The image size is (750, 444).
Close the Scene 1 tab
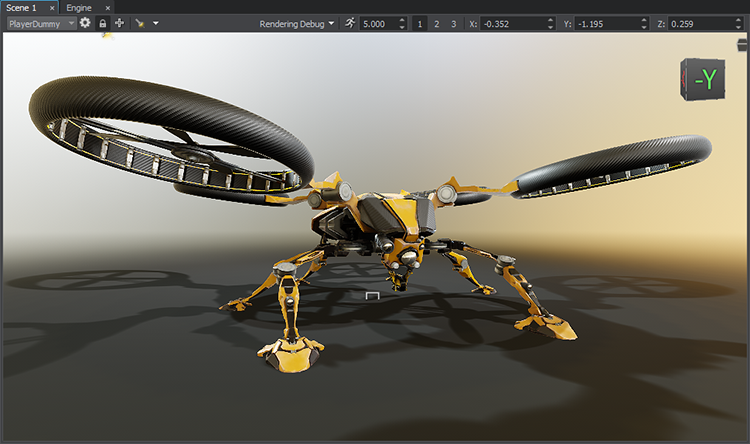[53, 7]
